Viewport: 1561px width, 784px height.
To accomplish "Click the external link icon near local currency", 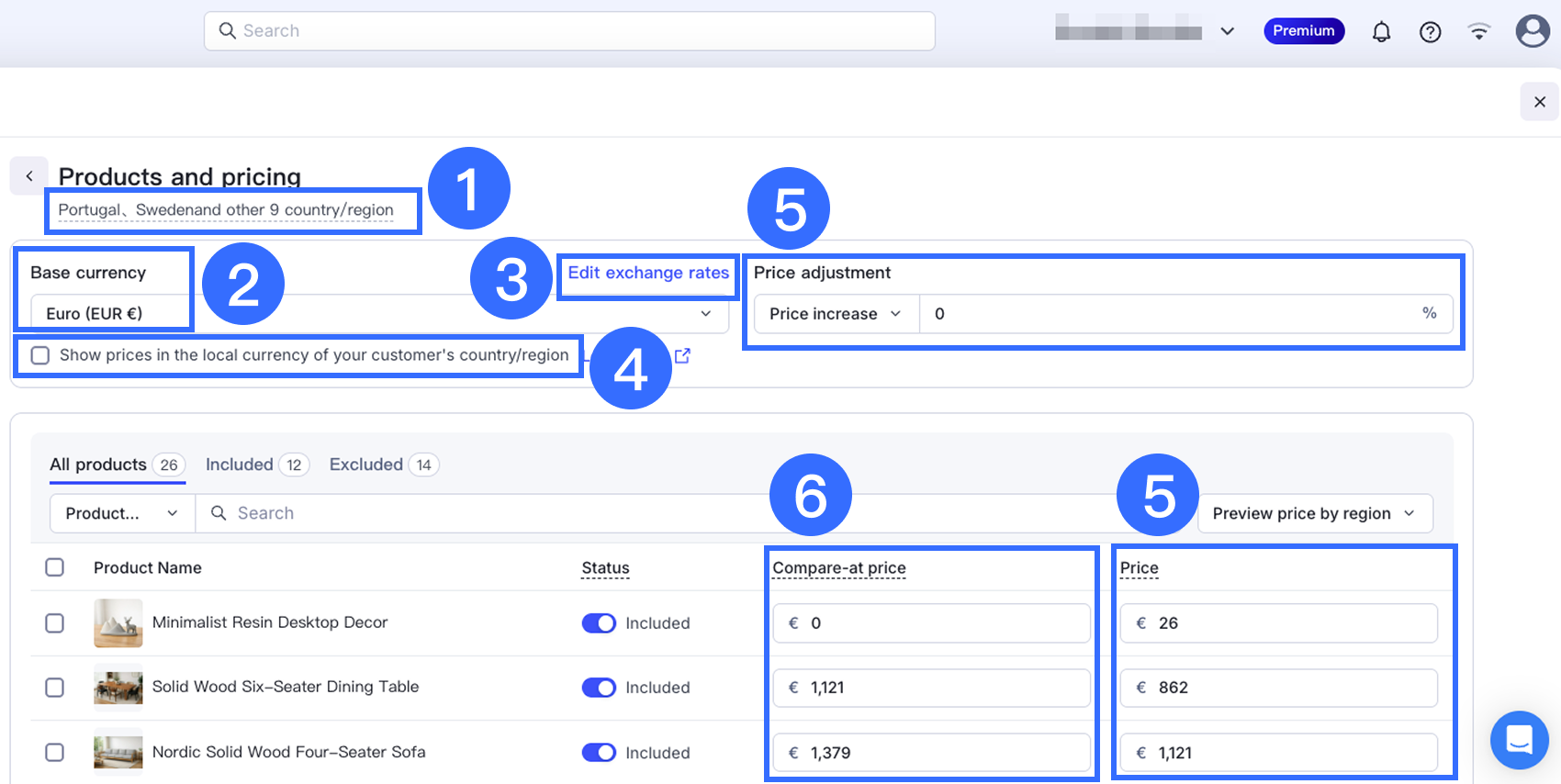I will (x=682, y=355).
